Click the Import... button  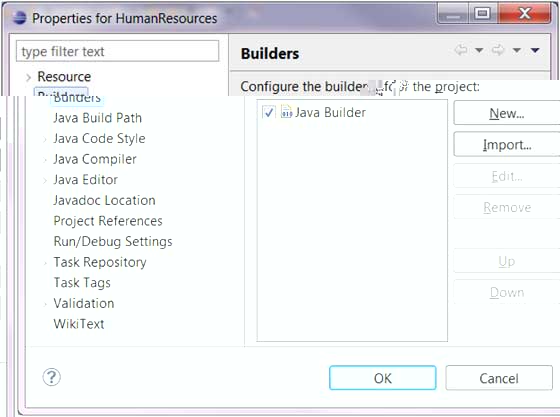[507, 145]
